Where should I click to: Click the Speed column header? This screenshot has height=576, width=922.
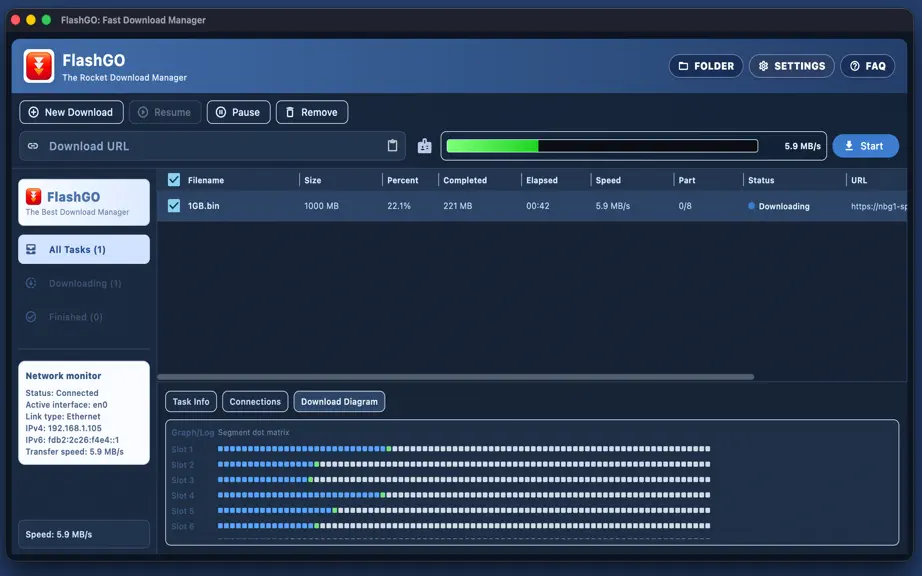click(x=608, y=180)
